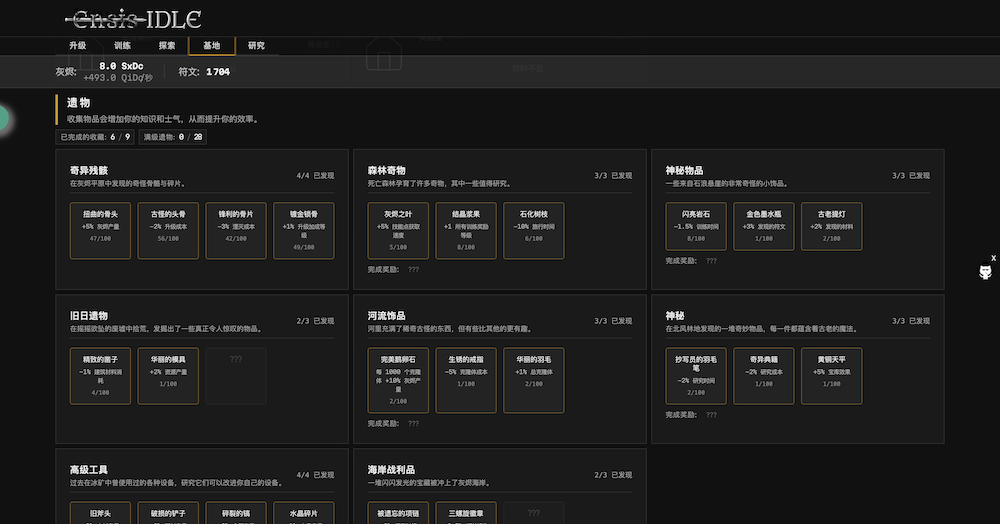Open the 研究 tab
The width and height of the screenshot is (1000, 524).
coord(256,46)
